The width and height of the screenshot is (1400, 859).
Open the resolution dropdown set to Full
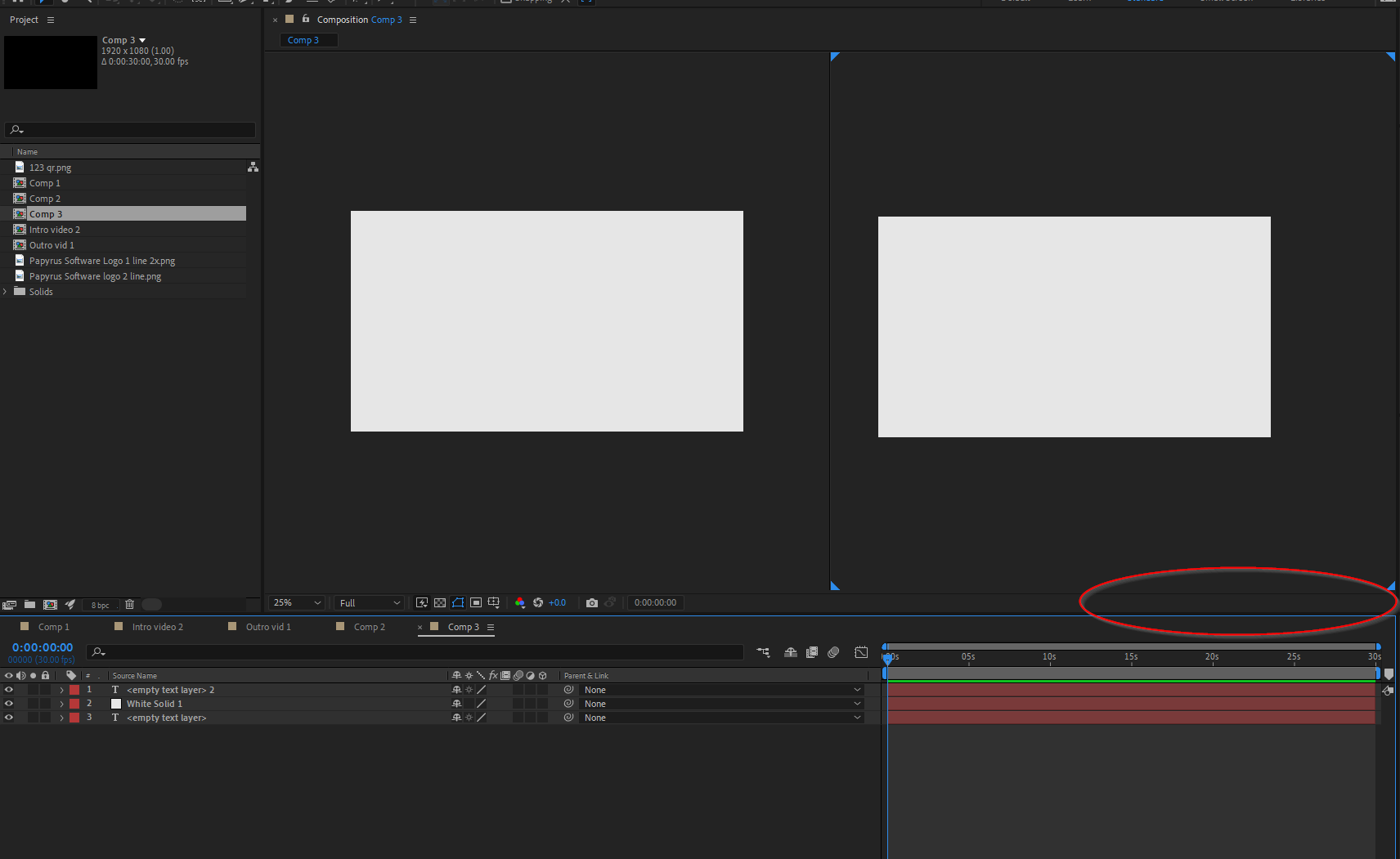367,602
